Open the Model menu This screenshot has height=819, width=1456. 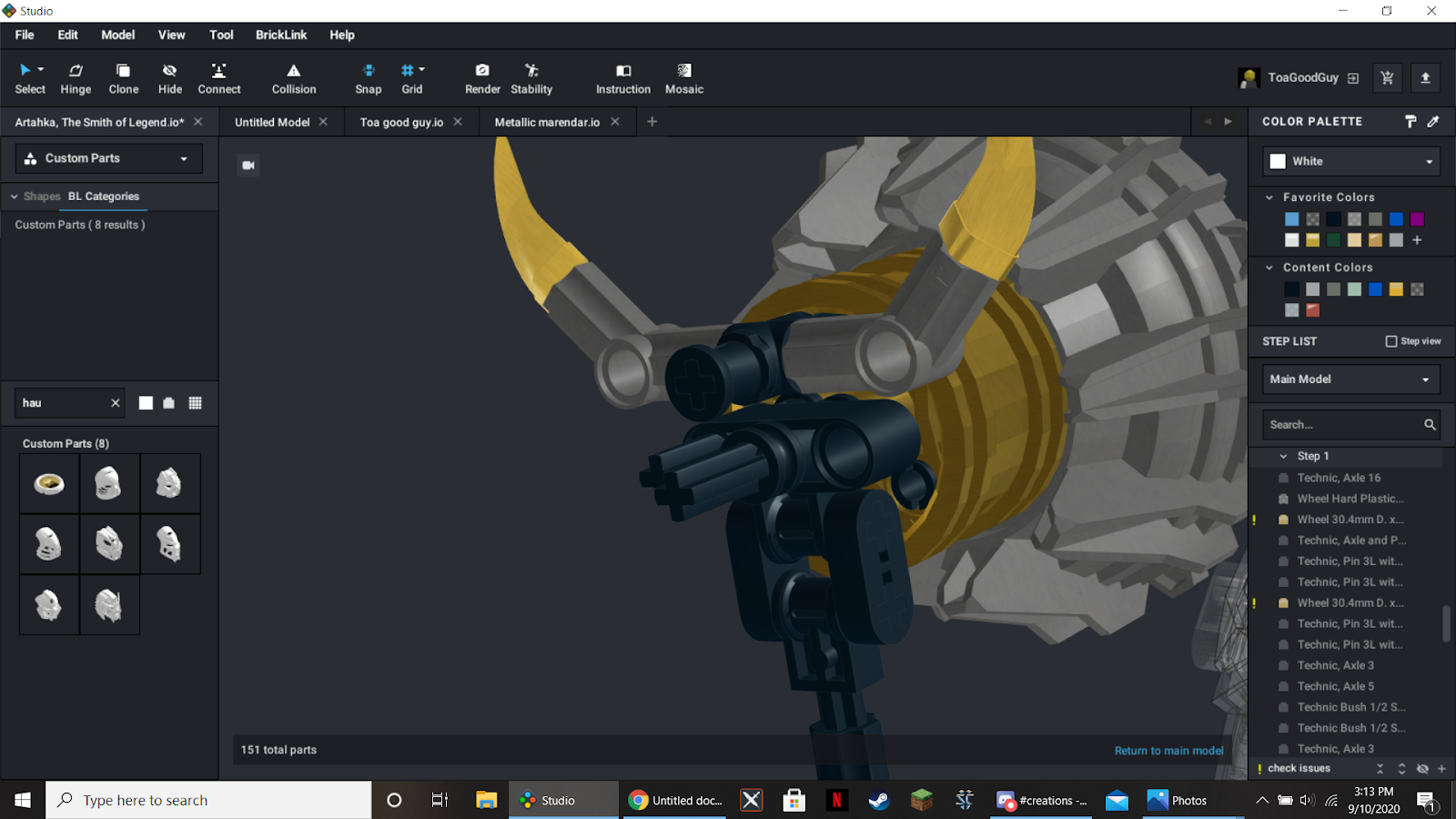tap(117, 35)
